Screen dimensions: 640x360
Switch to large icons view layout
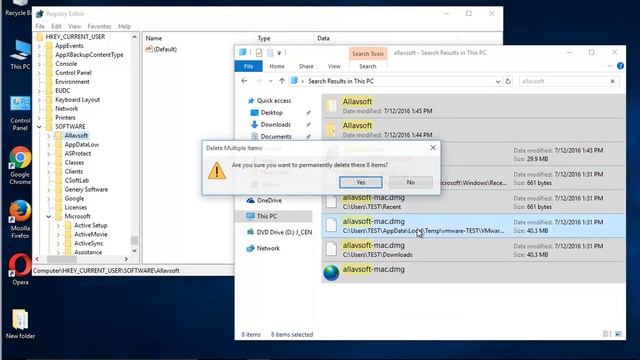tap(618, 334)
